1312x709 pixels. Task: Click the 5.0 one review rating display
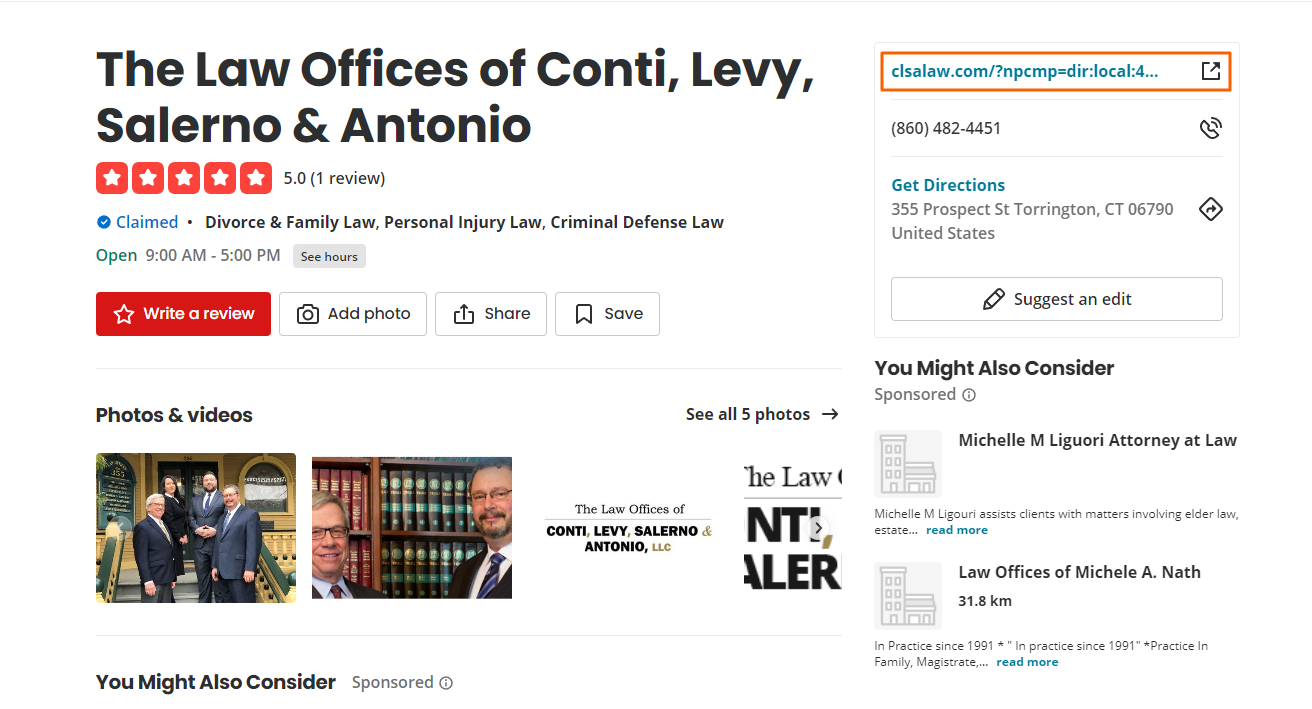click(334, 177)
